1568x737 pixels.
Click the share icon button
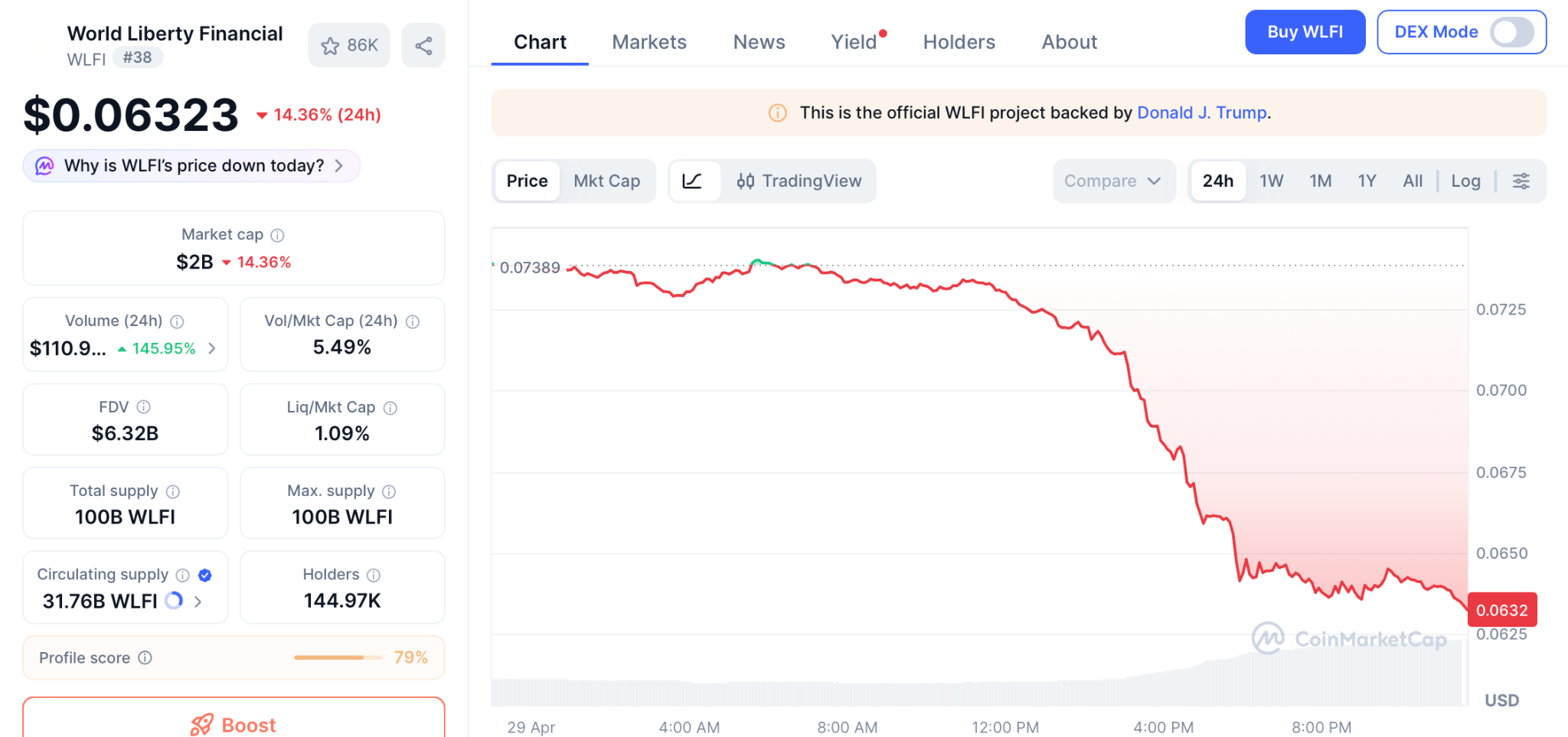coord(423,46)
